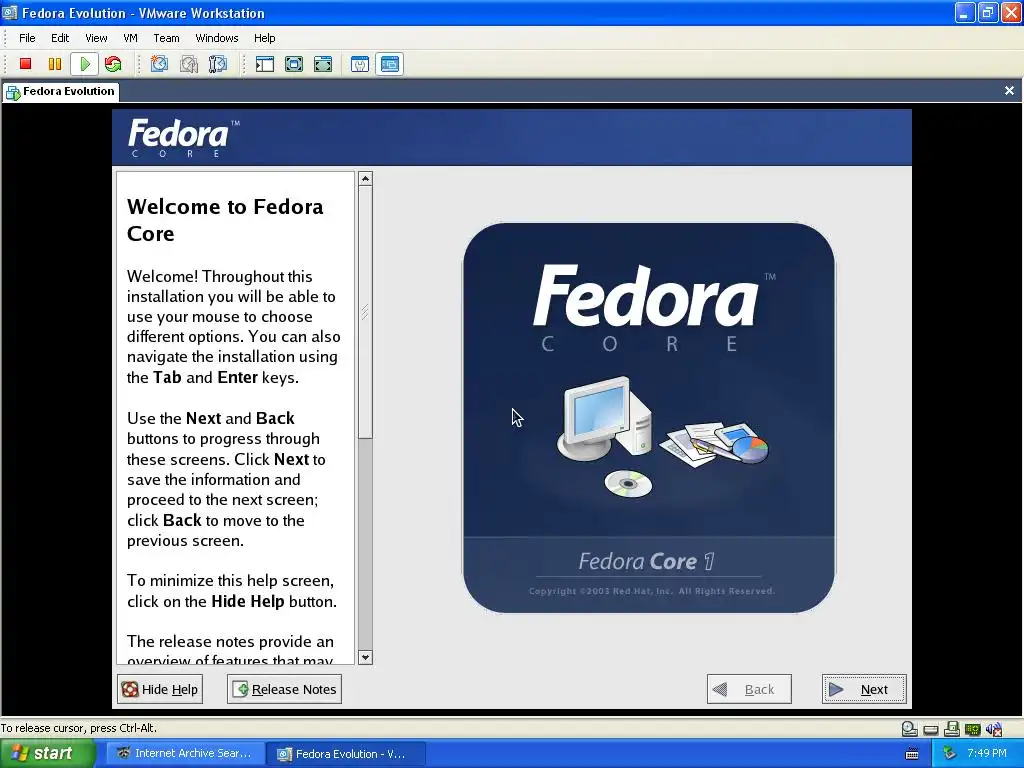Image resolution: width=1024 pixels, height=768 pixels.
Task: Click the Windows start button
Action: coord(46,754)
